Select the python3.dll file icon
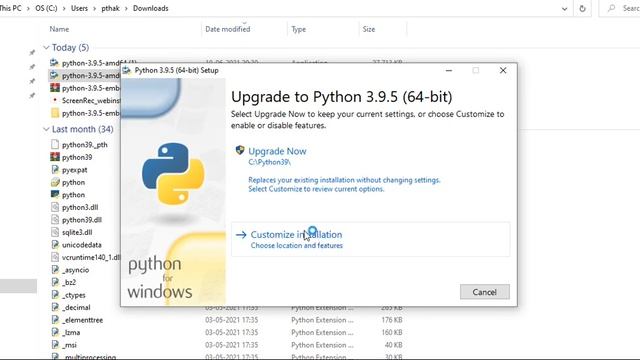Image resolution: width=640 pixels, height=360 pixels. pyautogui.click(x=55, y=207)
